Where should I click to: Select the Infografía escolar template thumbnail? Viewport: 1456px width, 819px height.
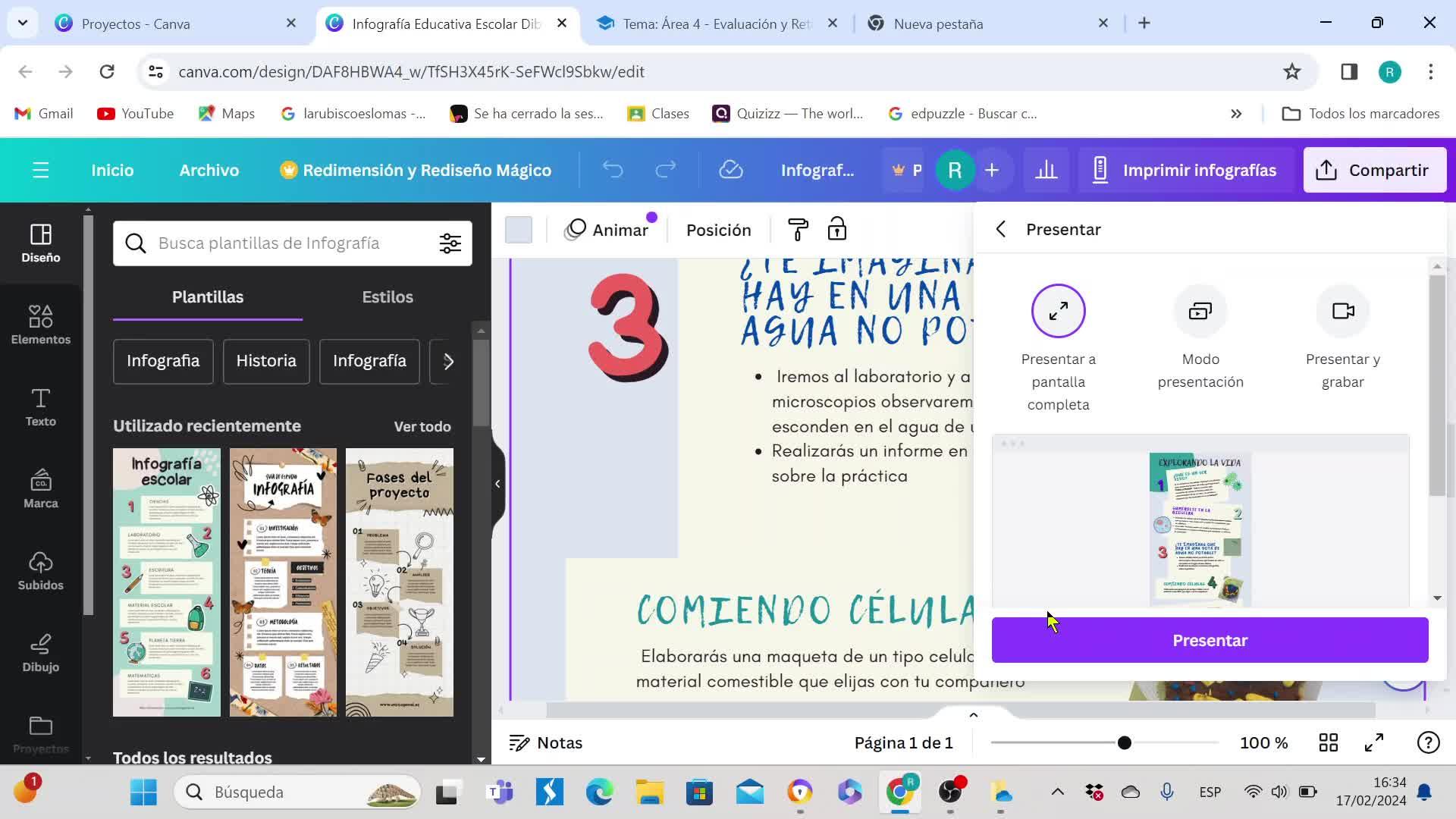tap(166, 582)
